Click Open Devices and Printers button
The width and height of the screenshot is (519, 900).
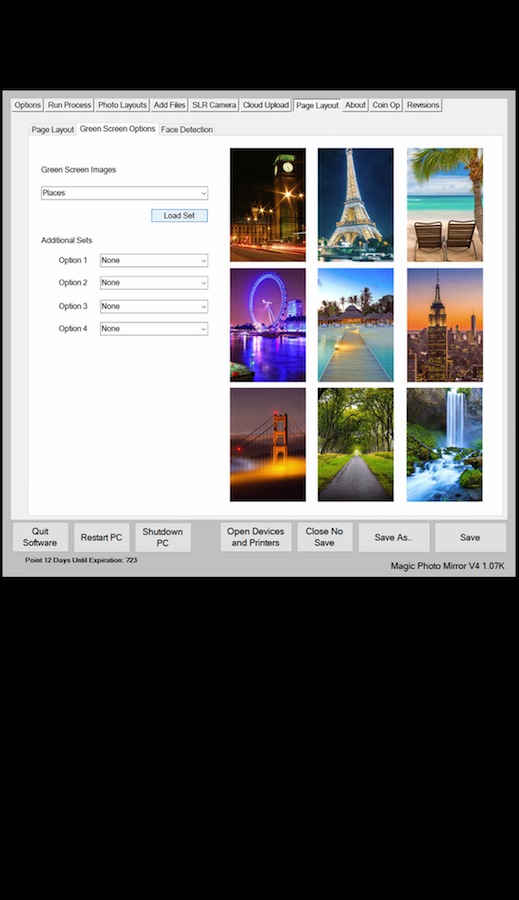pos(255,537)
